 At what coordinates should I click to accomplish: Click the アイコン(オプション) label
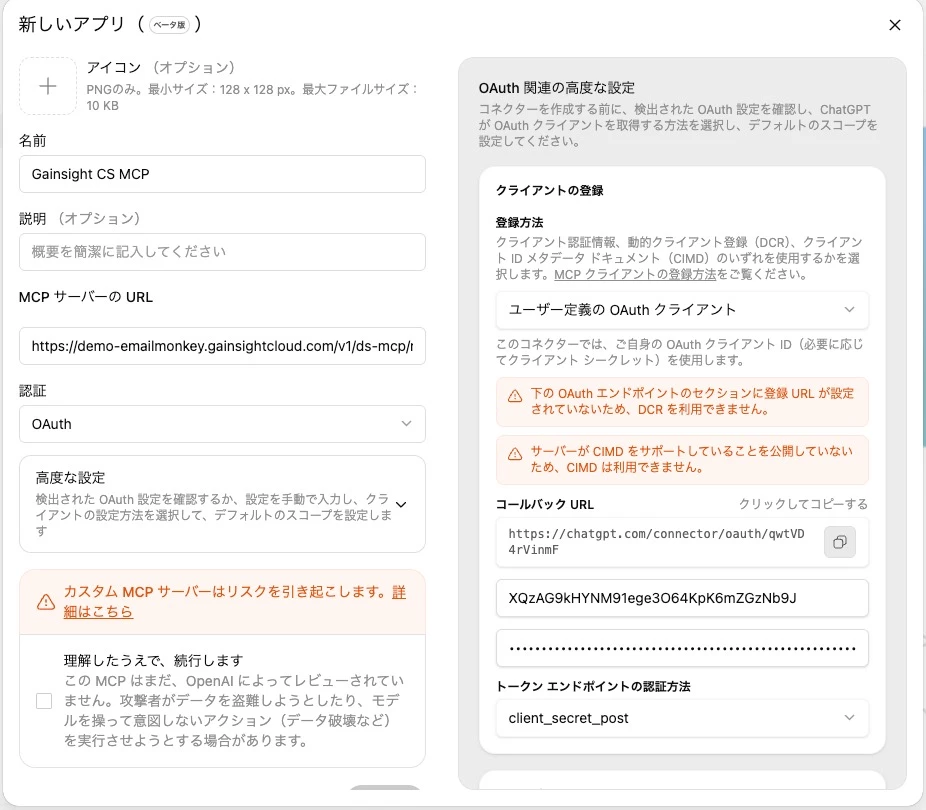161,67
